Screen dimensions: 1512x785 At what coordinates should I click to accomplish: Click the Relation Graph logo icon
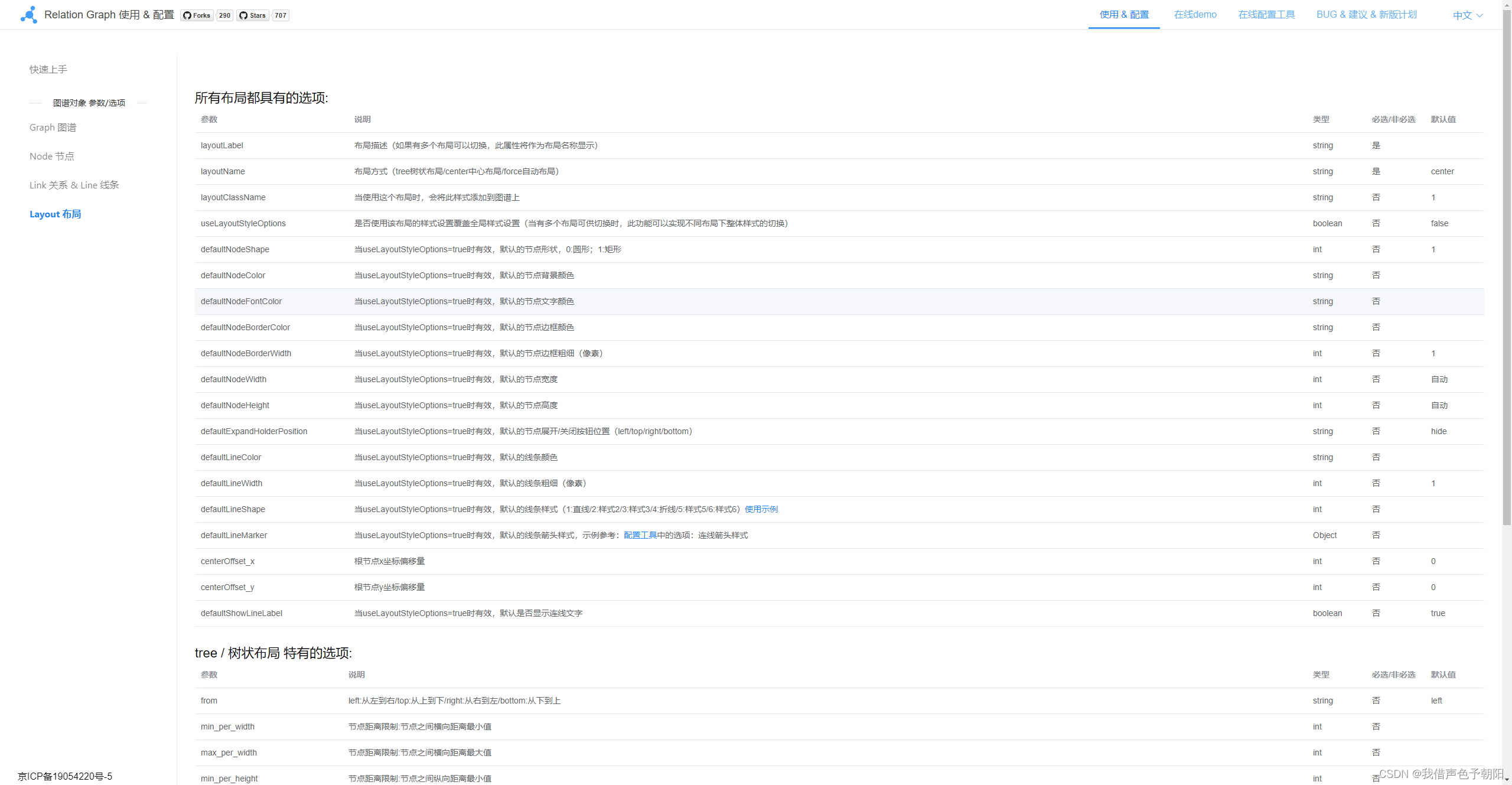click(28, 15)
